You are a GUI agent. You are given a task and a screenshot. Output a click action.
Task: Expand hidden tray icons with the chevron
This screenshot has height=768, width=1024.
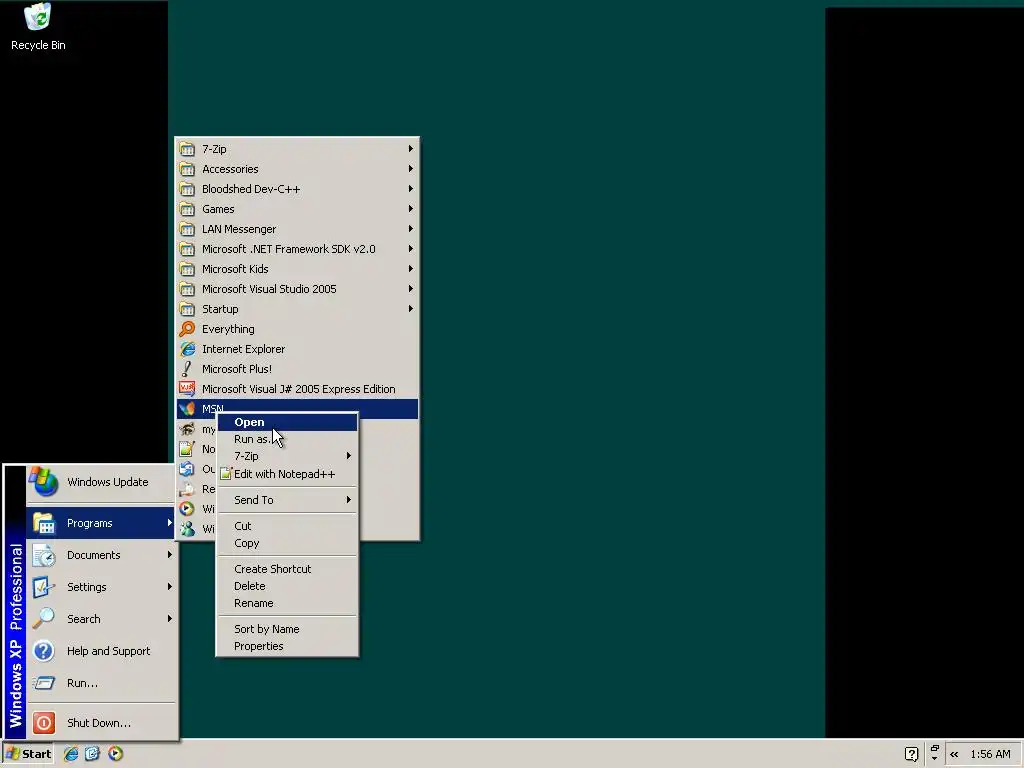954,754
